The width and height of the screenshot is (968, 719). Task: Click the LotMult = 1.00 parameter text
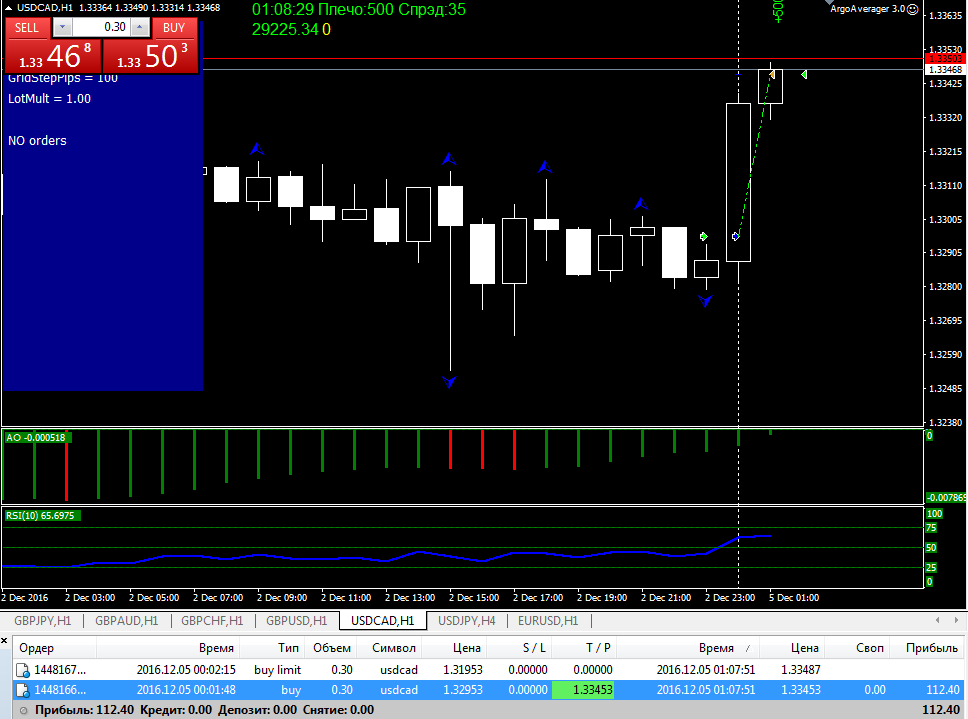(49, 99)
